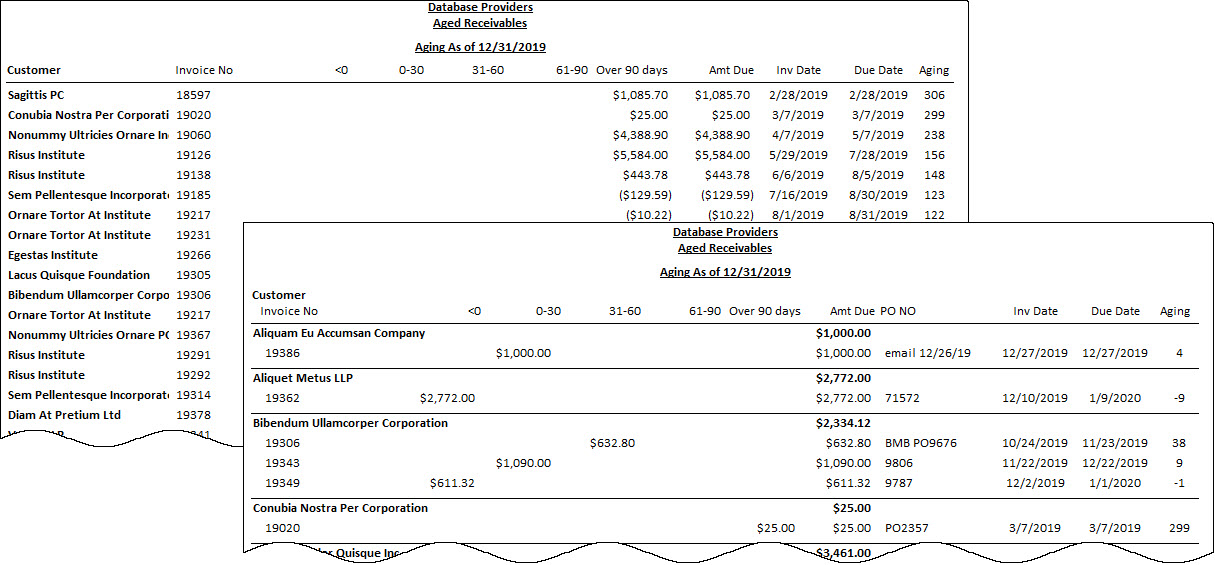This screenshot has height=565, width=1215.
Task: Select Aliquam Eu Accumsan Company group heading
Action: (x=339, y=333)
